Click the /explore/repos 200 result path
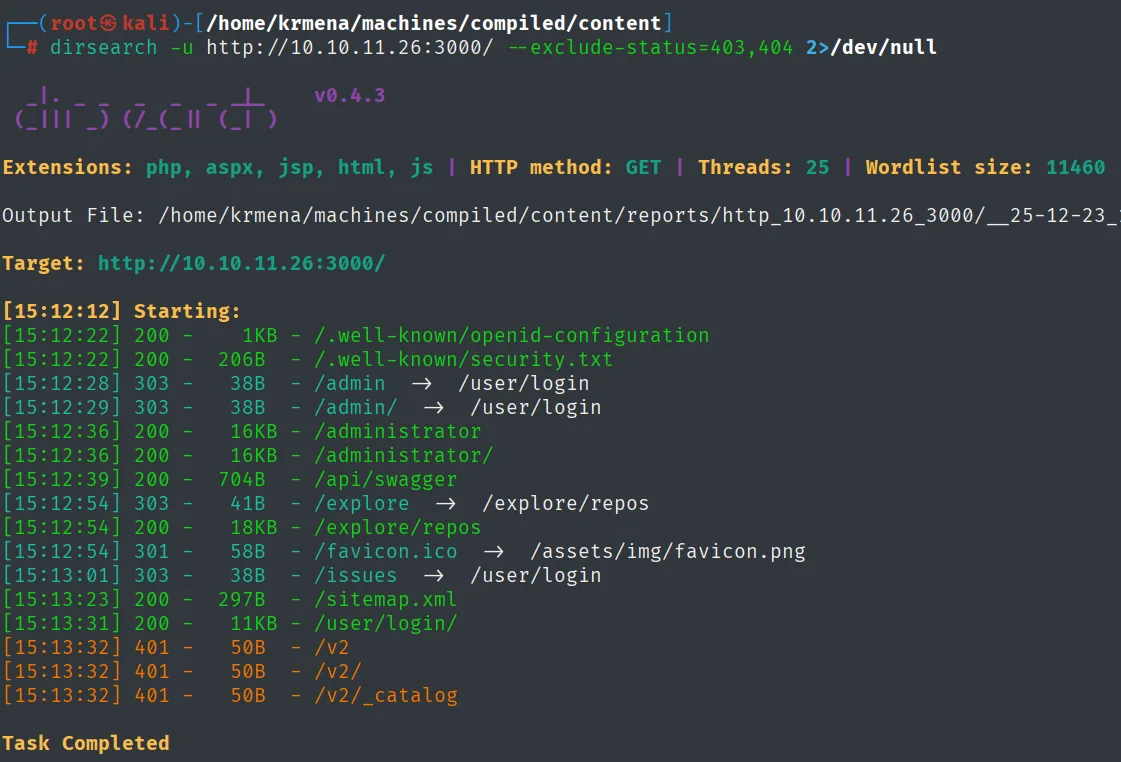Viewport: 1121px width, 762px height. [x=397, y=527]
